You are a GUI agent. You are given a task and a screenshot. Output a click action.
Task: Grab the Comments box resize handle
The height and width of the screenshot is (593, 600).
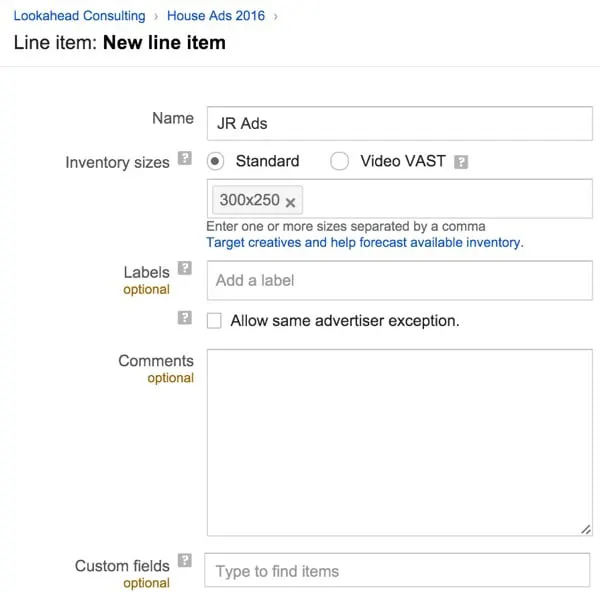(x=586, y=530)
